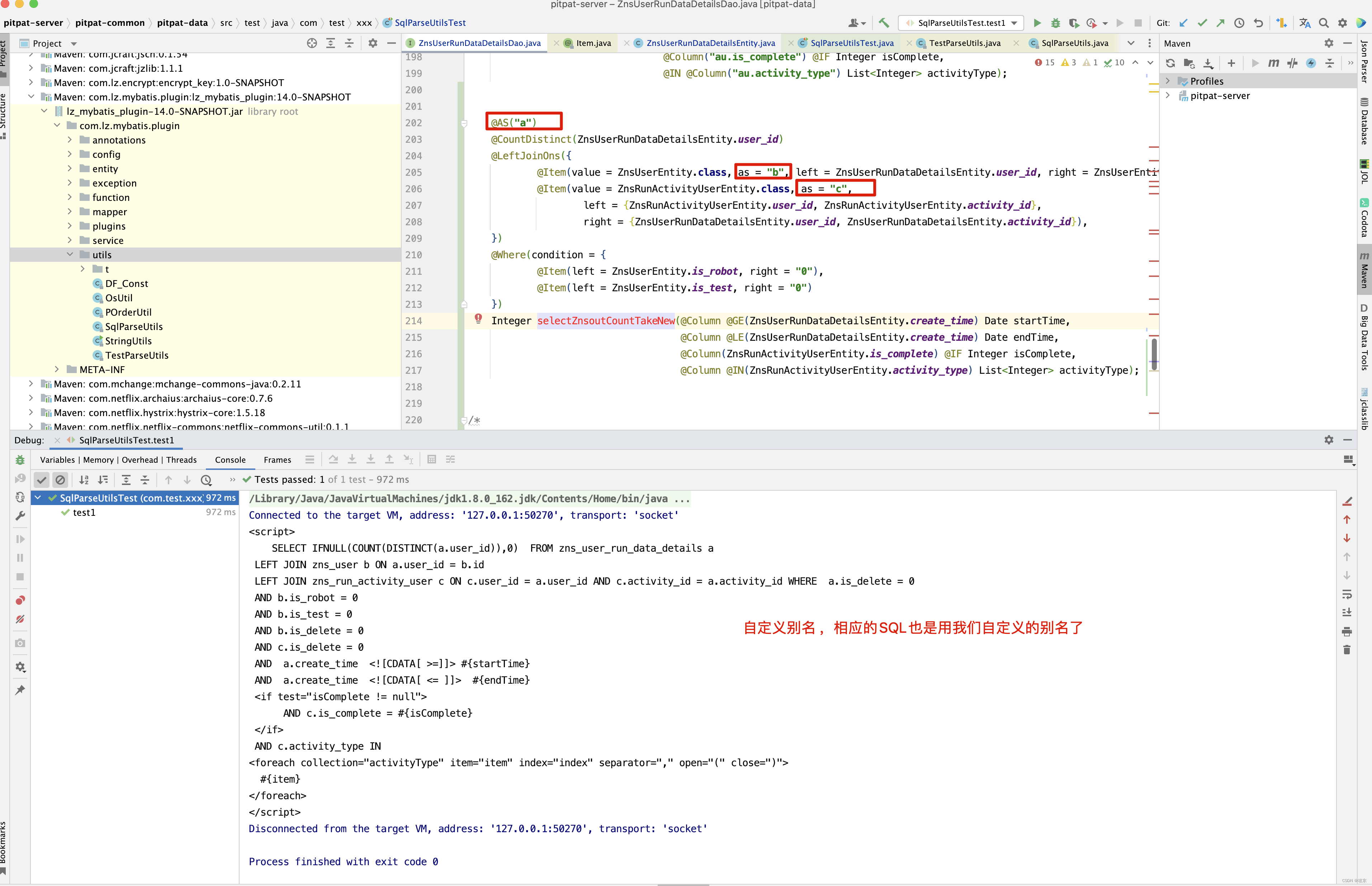
Task: Push commits with Git green arrow
Action: pos(1220,23)
